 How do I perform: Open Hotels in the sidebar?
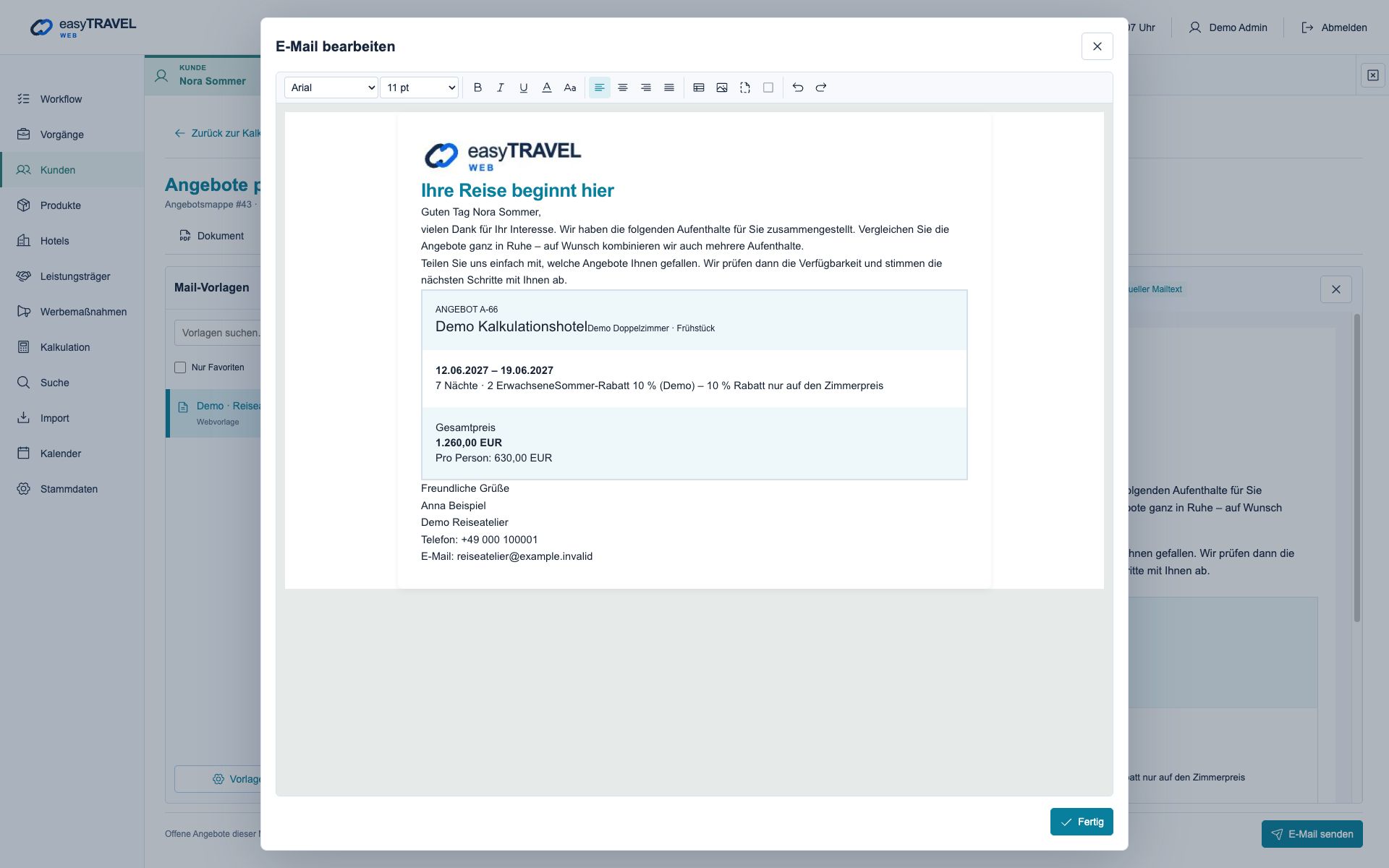pos(72,241)
